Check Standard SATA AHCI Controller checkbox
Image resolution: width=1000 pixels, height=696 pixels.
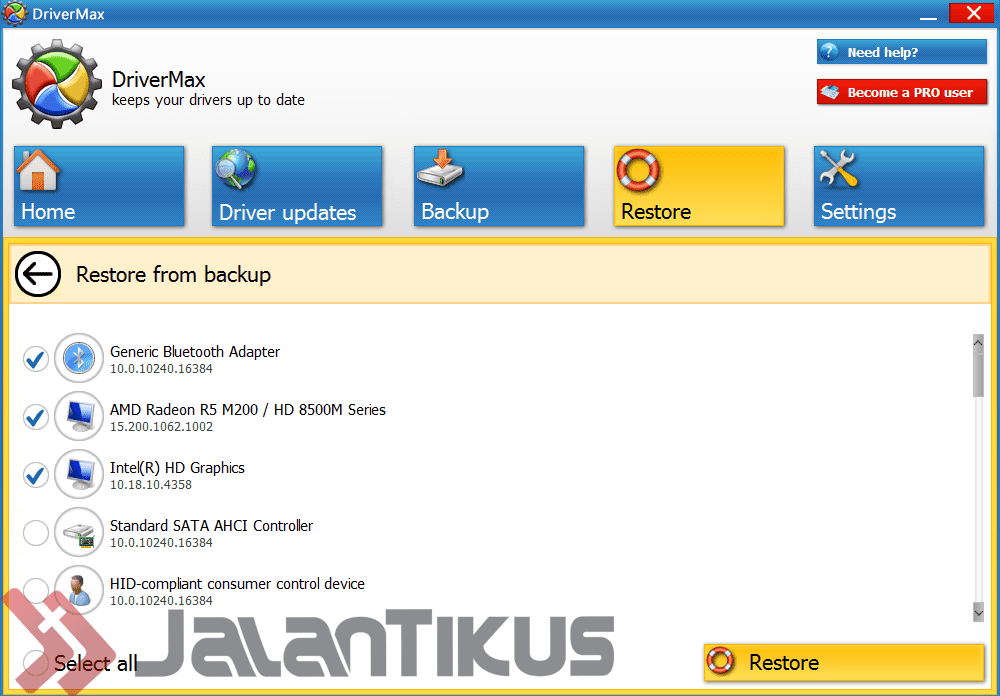36,533
